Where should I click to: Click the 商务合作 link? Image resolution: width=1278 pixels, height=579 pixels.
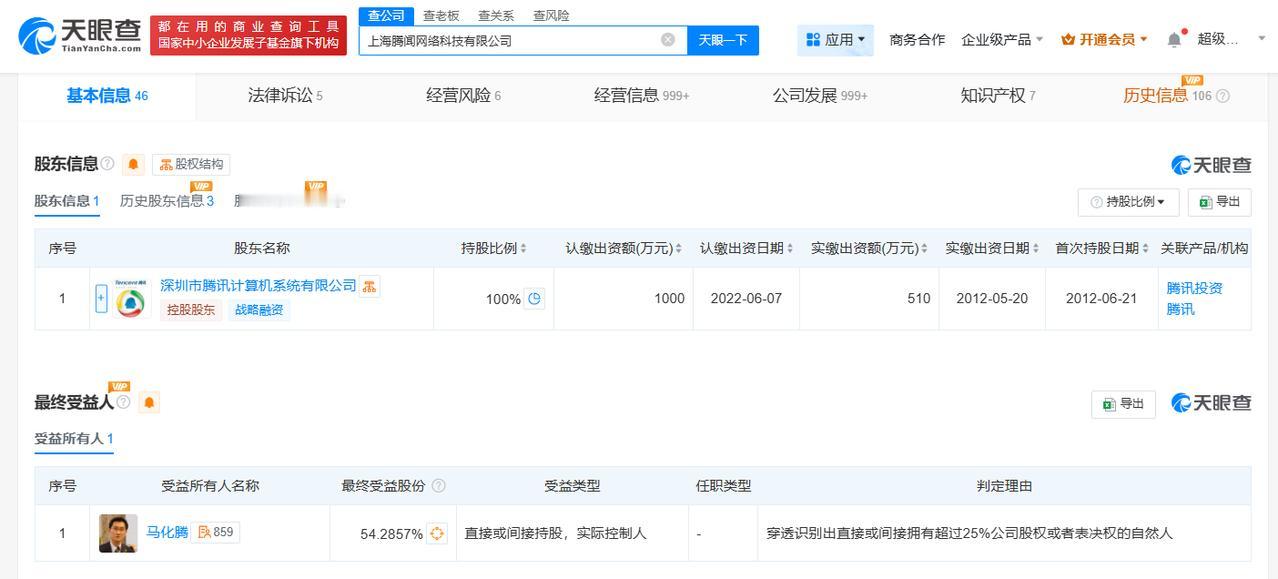917,40
